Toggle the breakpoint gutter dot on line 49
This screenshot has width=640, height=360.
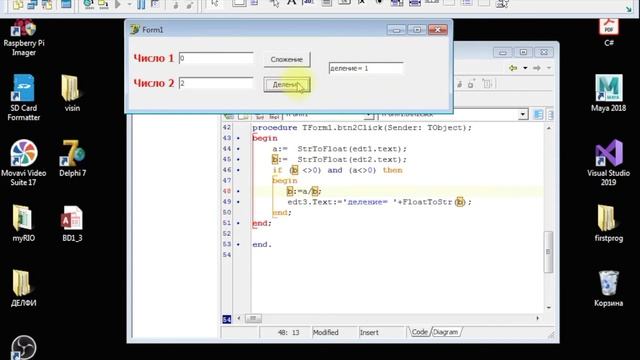click(x=238, y=202)
